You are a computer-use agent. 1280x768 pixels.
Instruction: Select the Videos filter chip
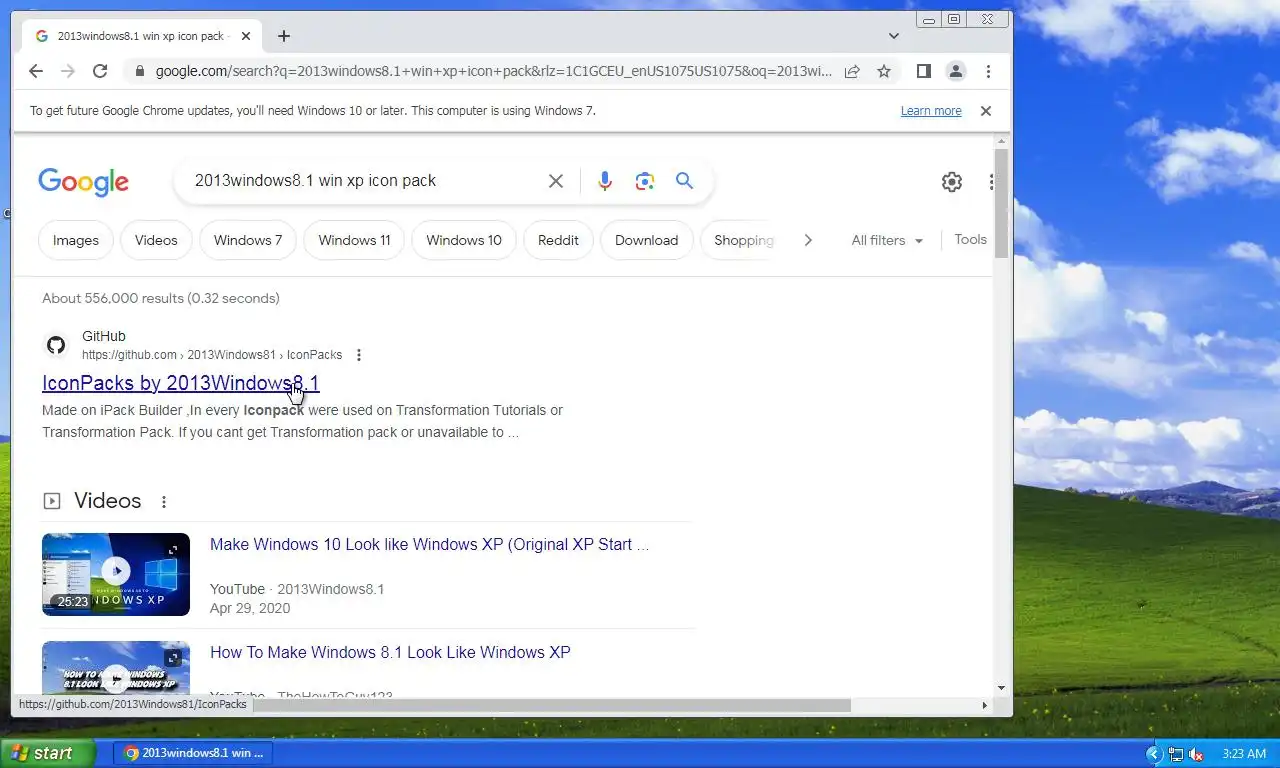coord(156,240)
